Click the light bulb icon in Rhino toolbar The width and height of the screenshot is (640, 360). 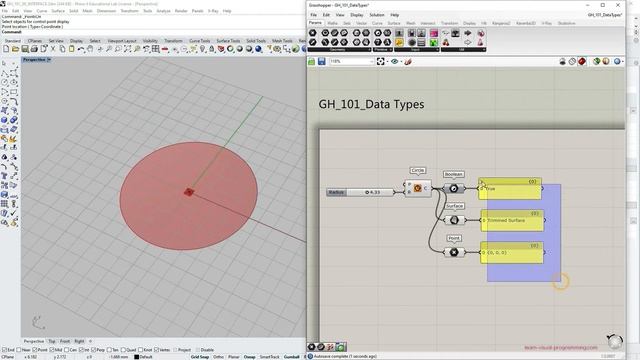202,49
